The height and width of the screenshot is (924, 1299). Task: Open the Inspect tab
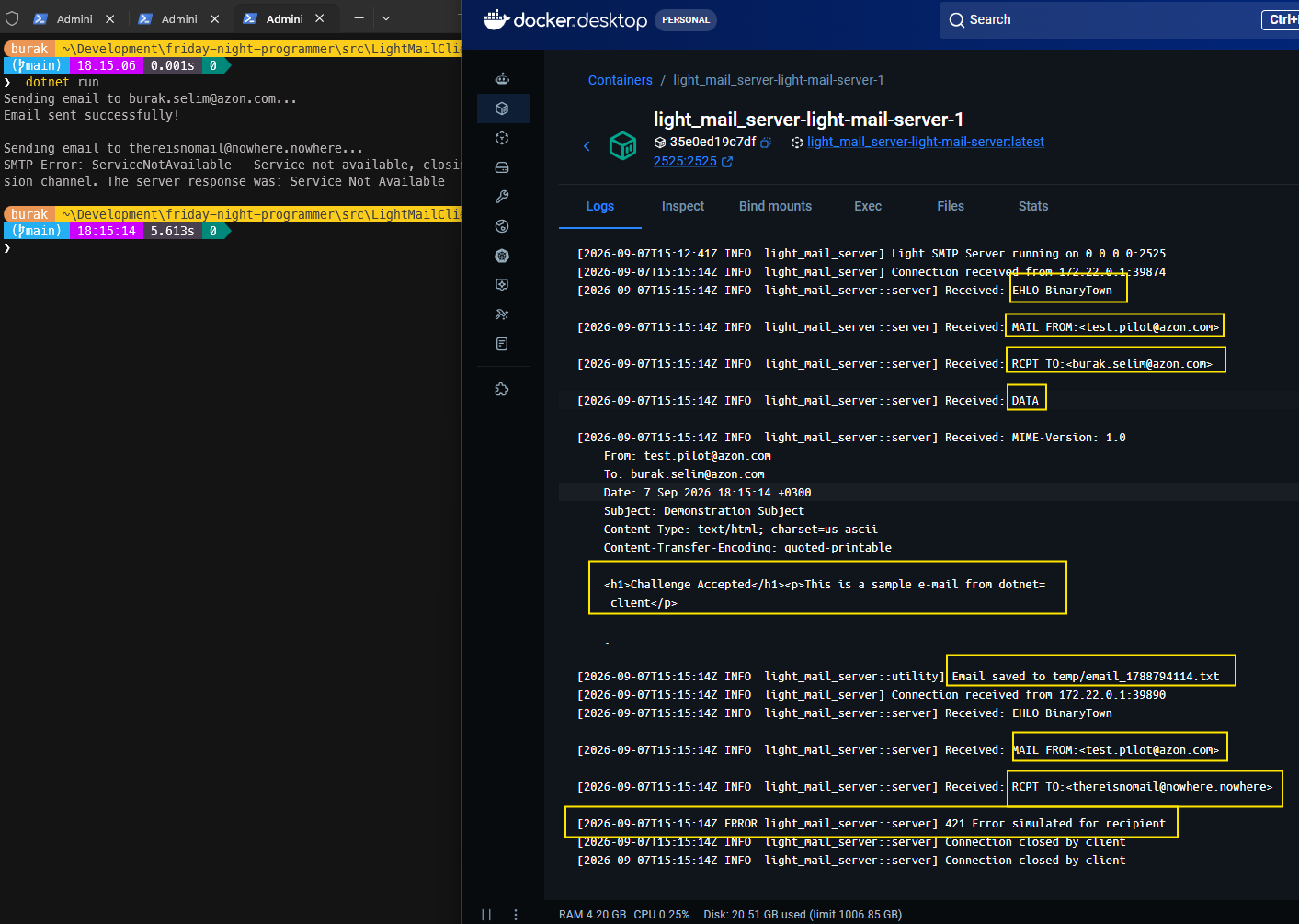683,206
